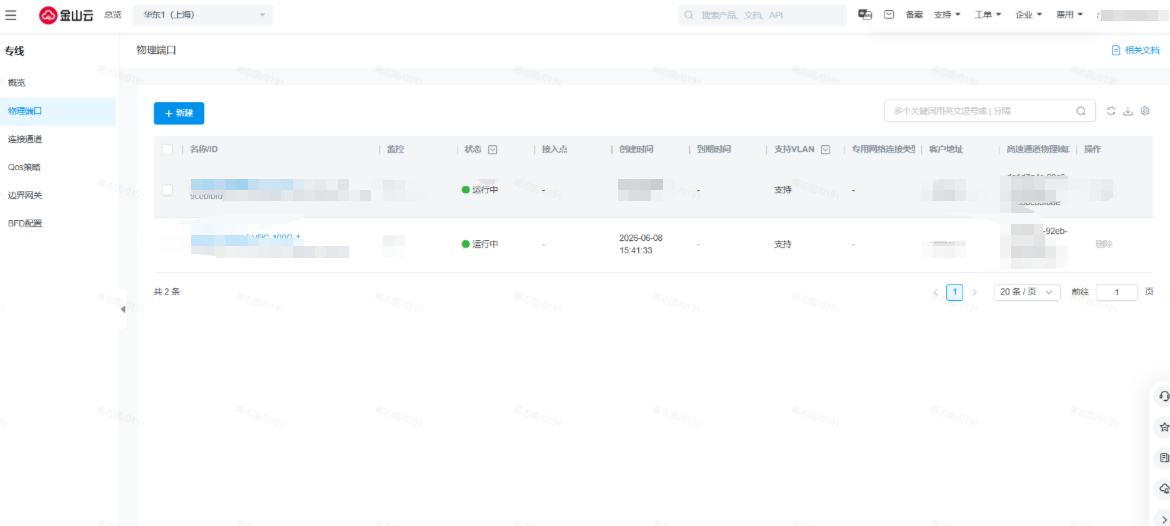
Task: Select 物理端口 in the sidebar
Action: tap(58, 111)
